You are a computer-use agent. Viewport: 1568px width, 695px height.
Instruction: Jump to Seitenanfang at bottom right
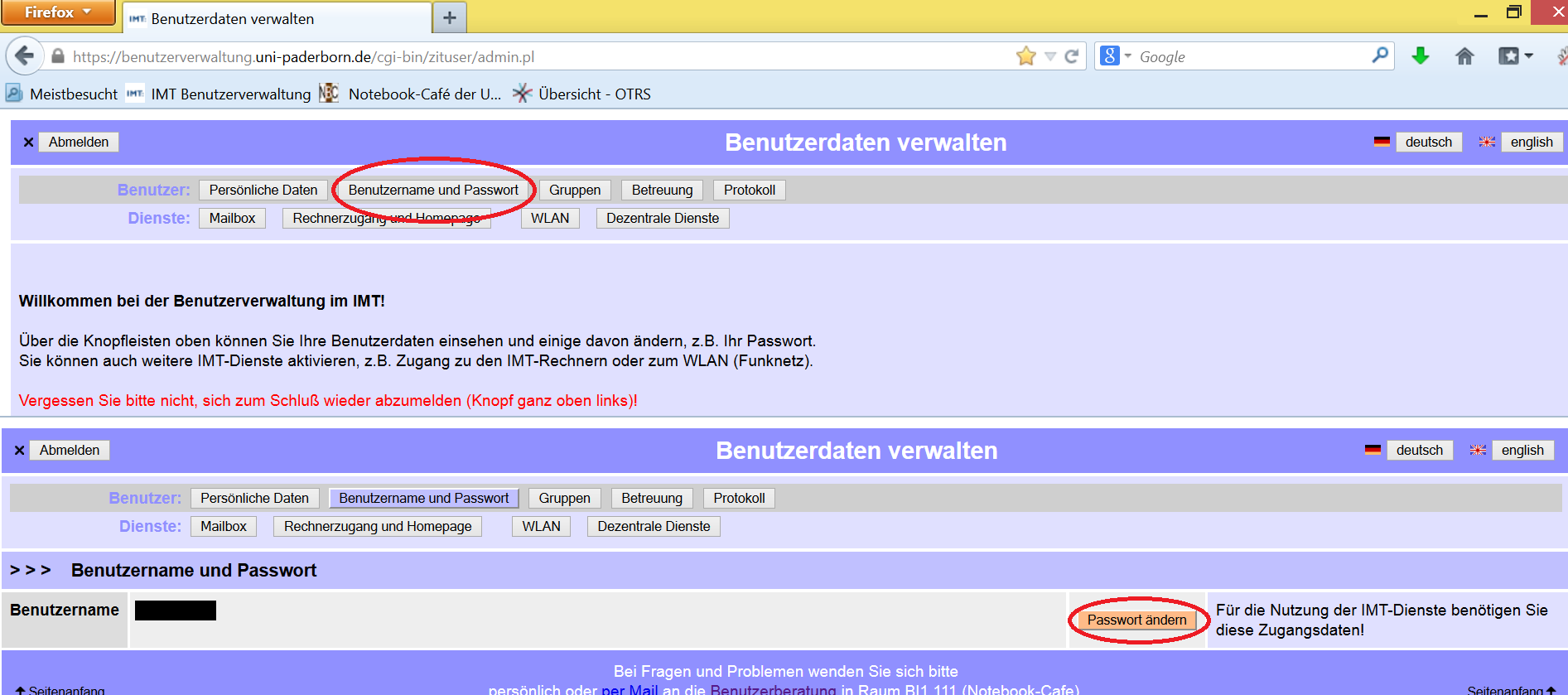click(1512, 689)
